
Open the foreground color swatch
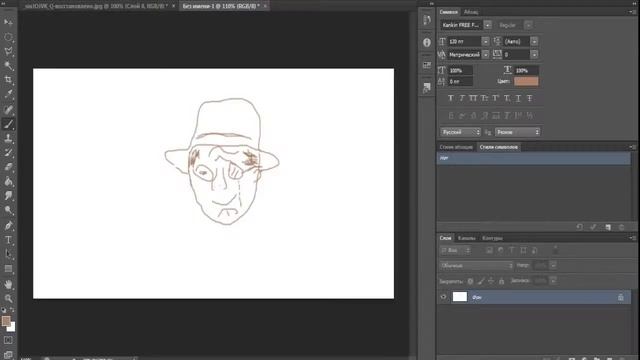tap(6, 321)
